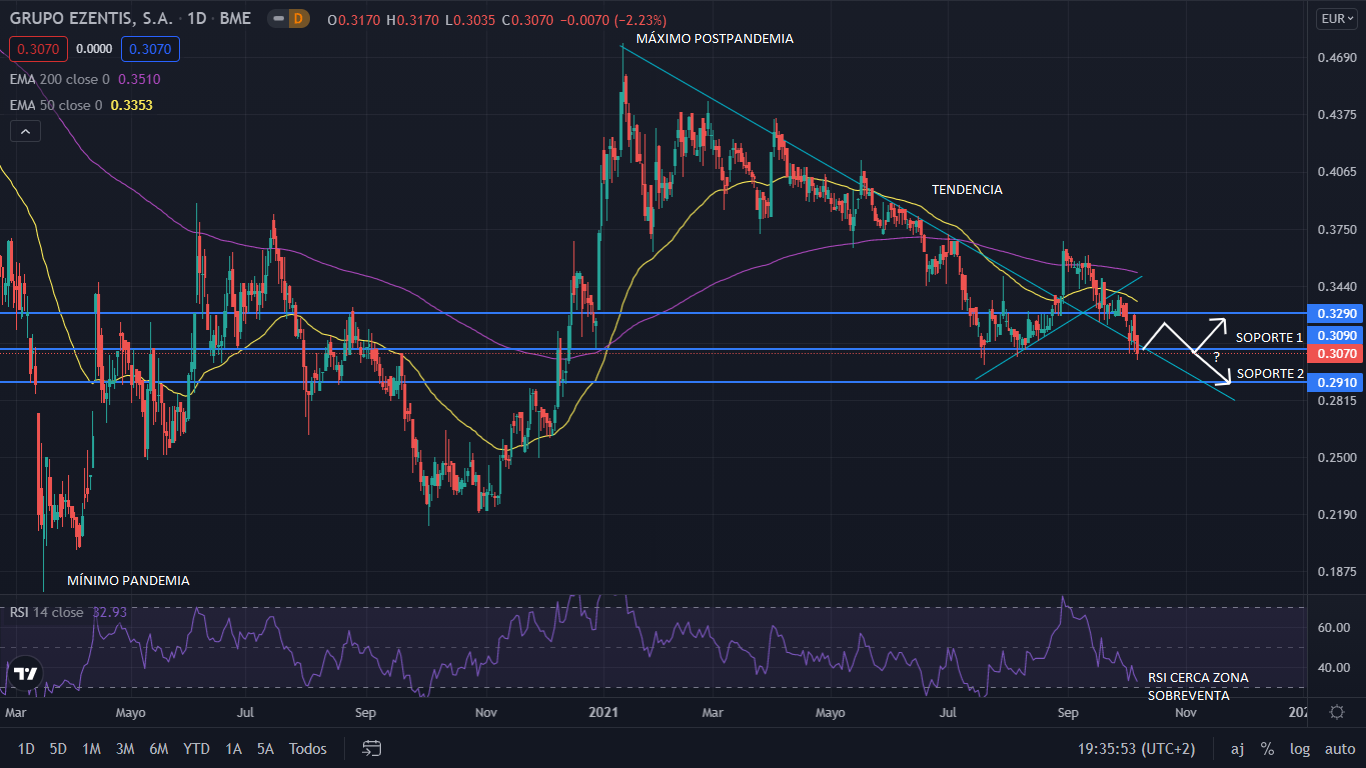This screenshot has height=768, width=1366.
Task: Click the blue 0.3070 buy price box
Action: pos(149,47)
